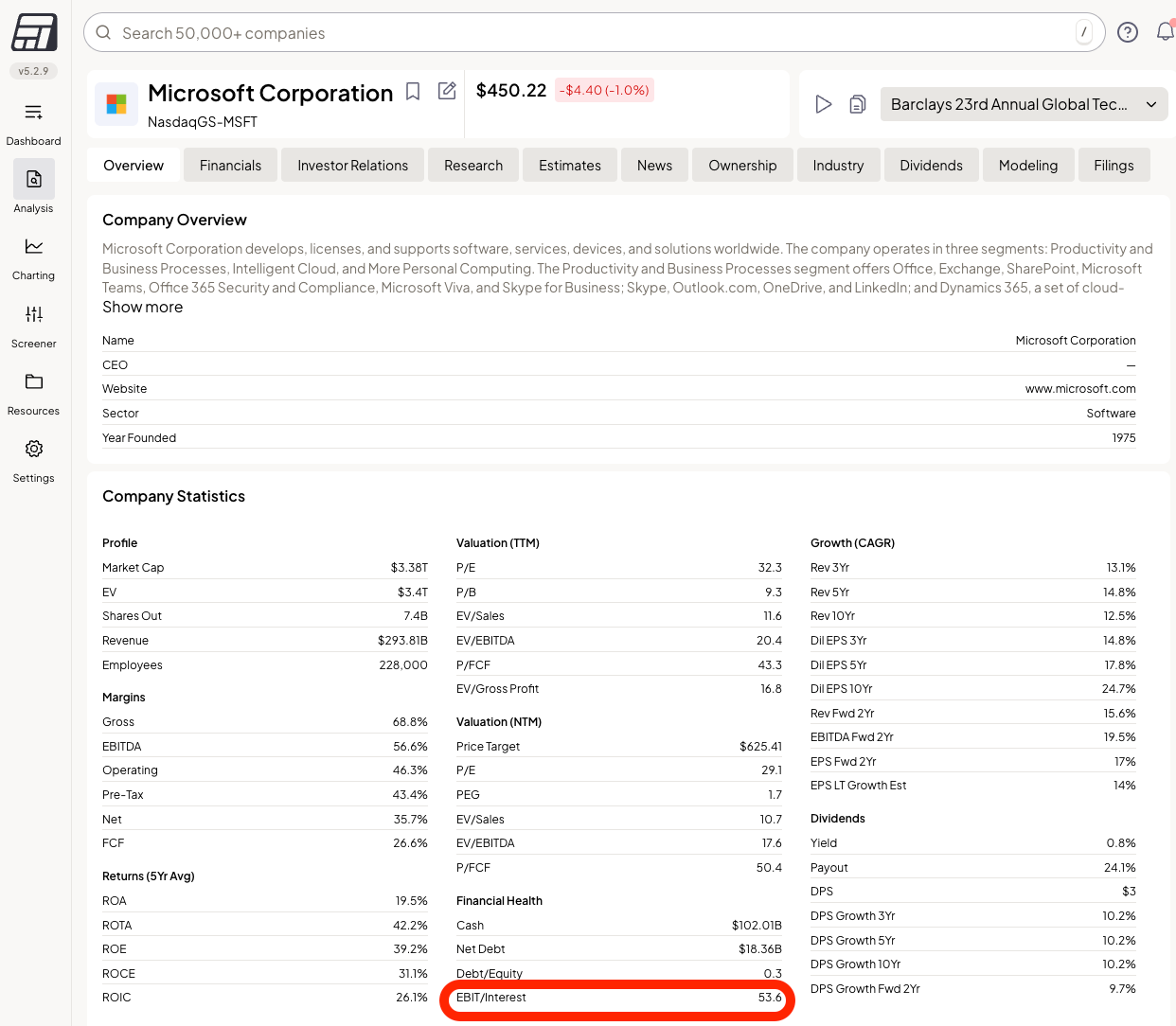Click the PEG value 1.7
The width and height of the screenshot is (1176, 1026).
pos(775,795)
